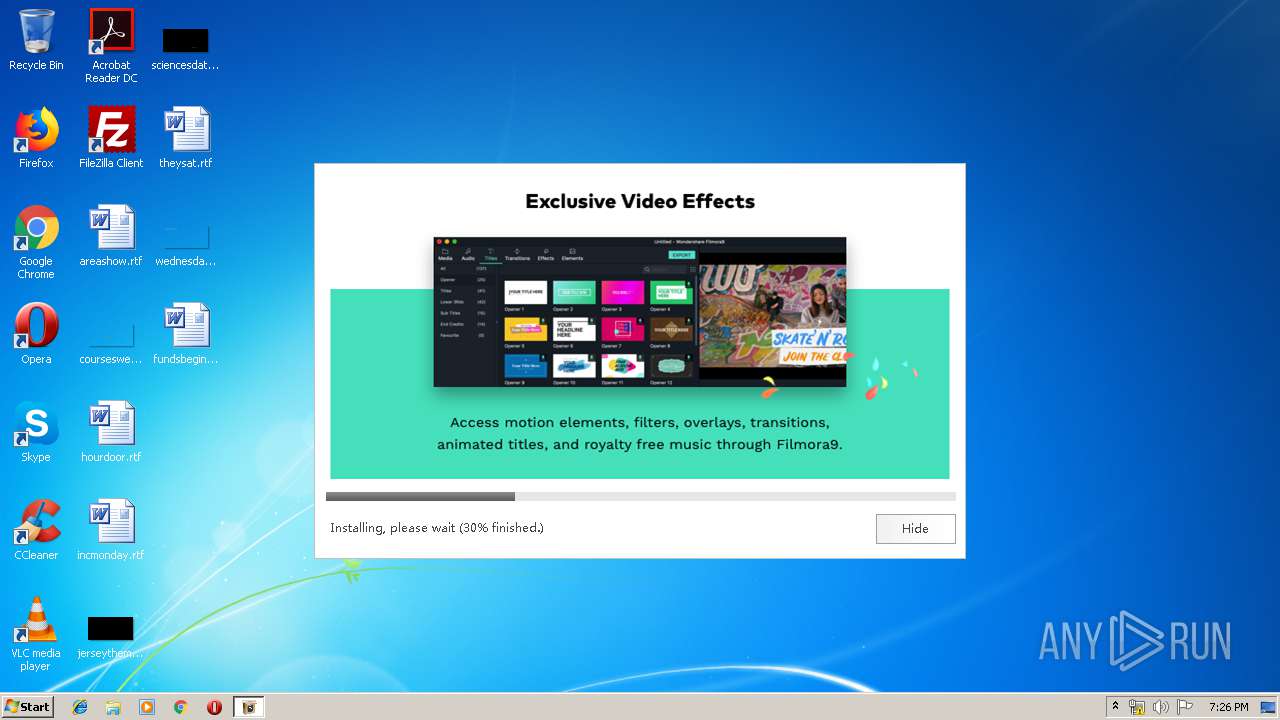Select hourdoor.rtf document
This screenshot has width=1280, height=720.
(x=111, y=432)
